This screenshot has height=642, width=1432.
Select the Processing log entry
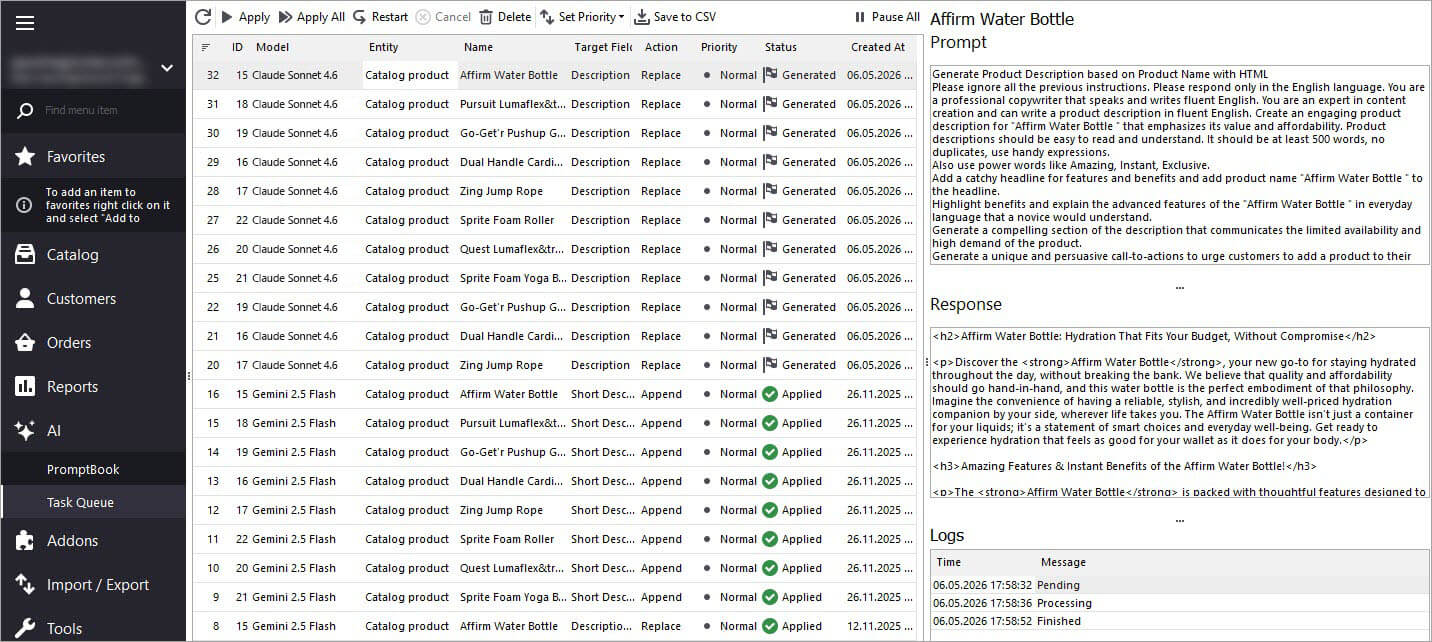(x=1180, y=603)
